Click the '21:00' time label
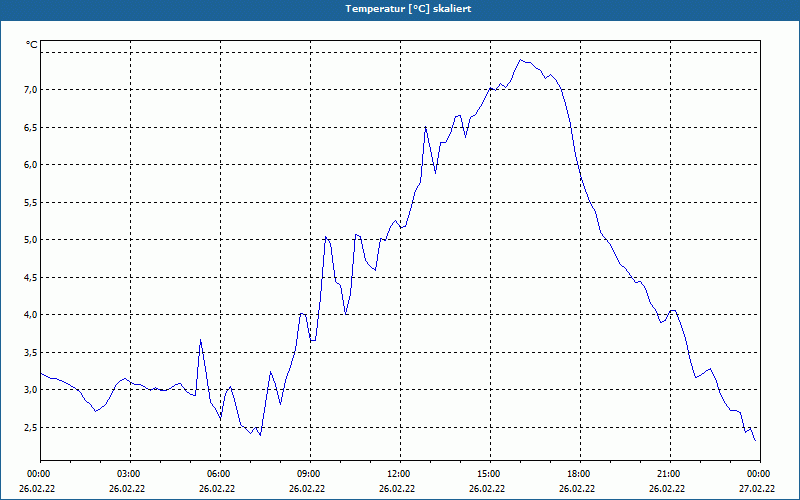The image size is (800, 500). 670,474
